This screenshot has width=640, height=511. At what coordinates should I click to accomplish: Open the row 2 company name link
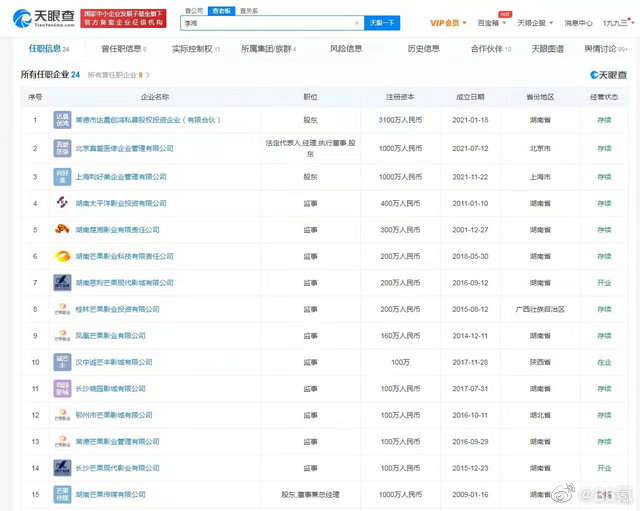pos(124,148)
